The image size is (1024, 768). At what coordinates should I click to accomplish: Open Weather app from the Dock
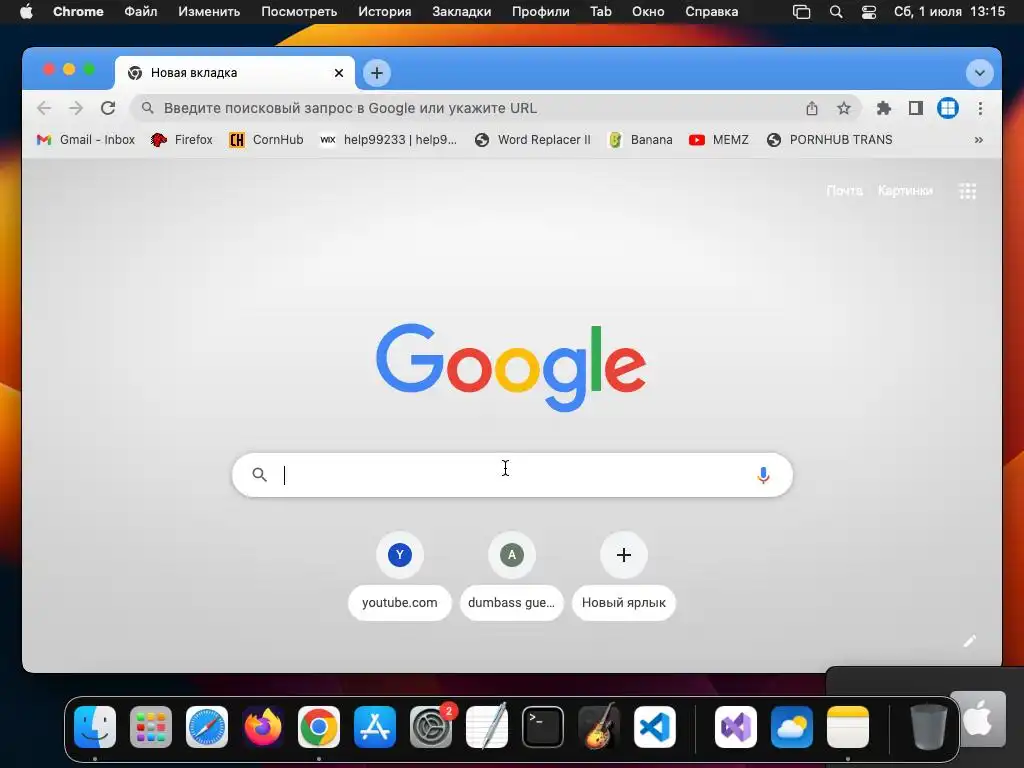click(x=792, y=727)
